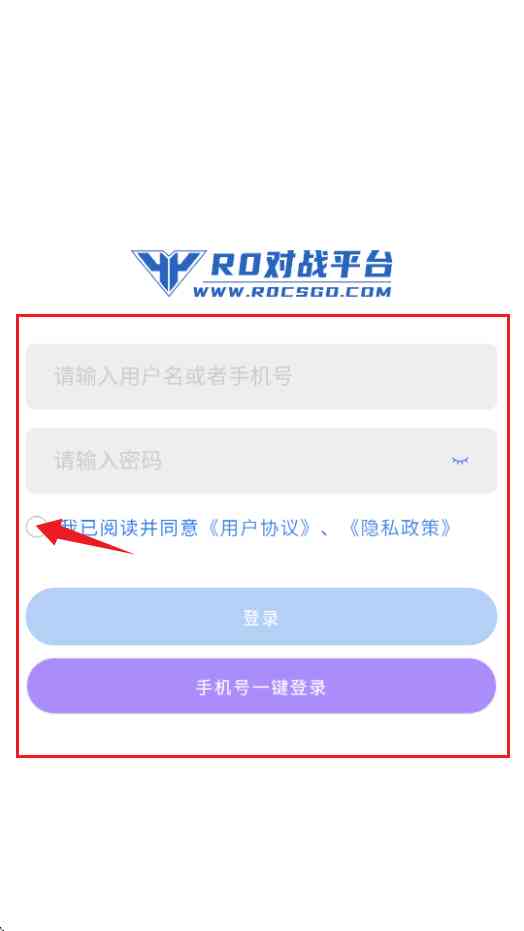Viewport: 524px width, 931px height.
Task: Click the RO对战平台 title text
Action: [301, 265]
